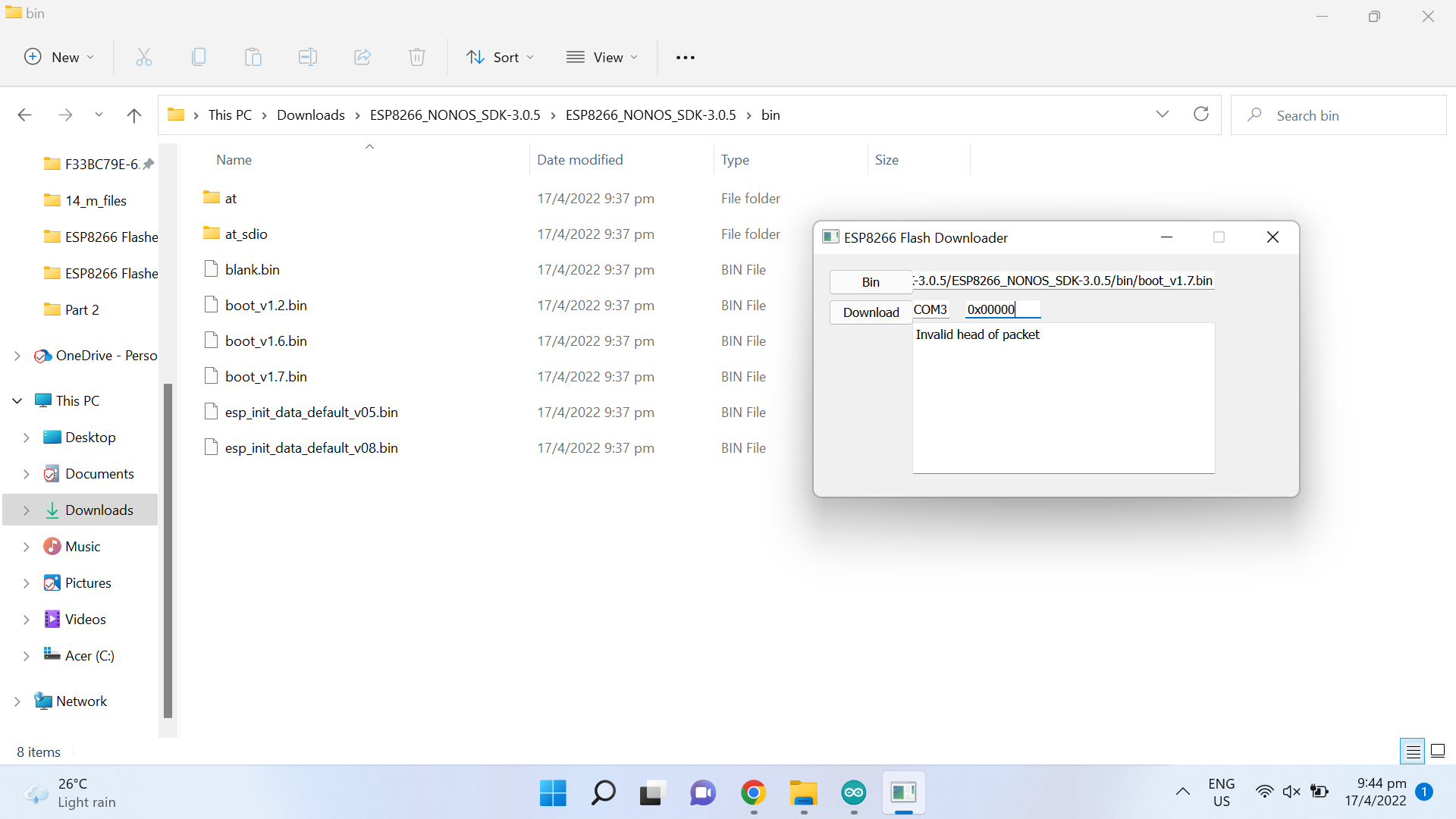1456x819 pixels.
Task: Open the Sort dropdown menu
Action: point(500,58)
